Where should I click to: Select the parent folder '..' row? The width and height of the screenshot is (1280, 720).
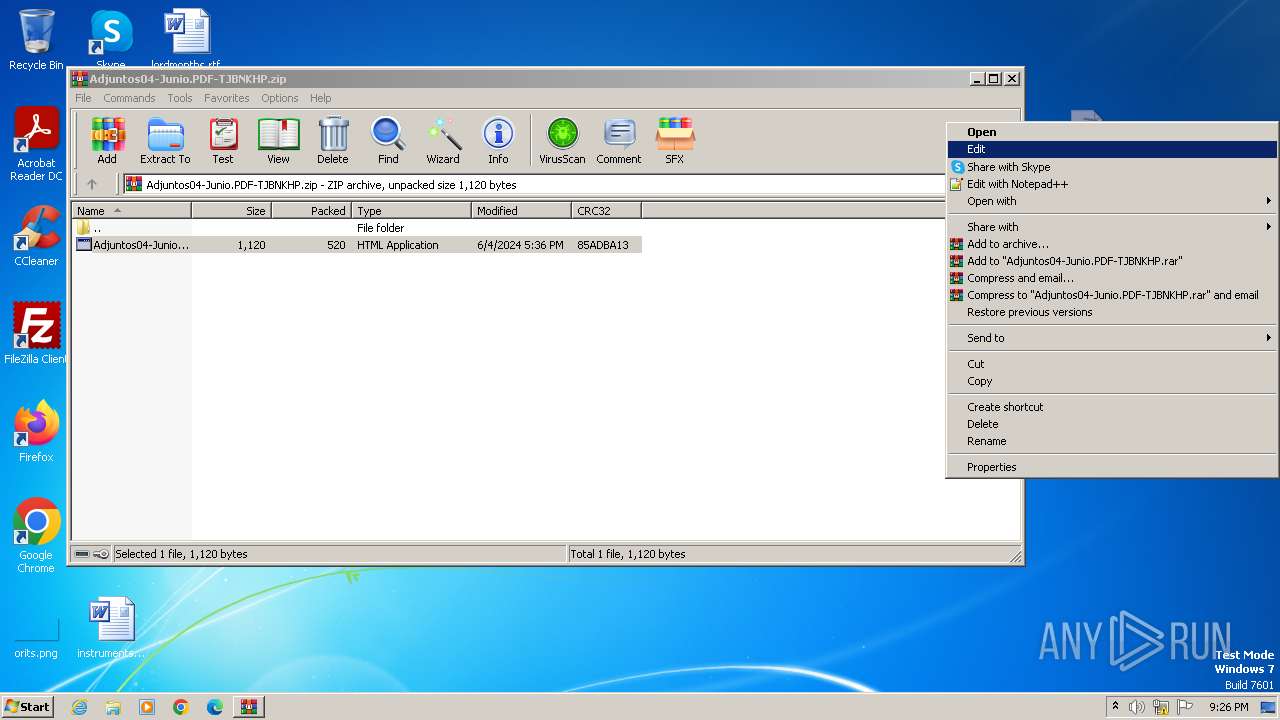(x=357, y=228)
